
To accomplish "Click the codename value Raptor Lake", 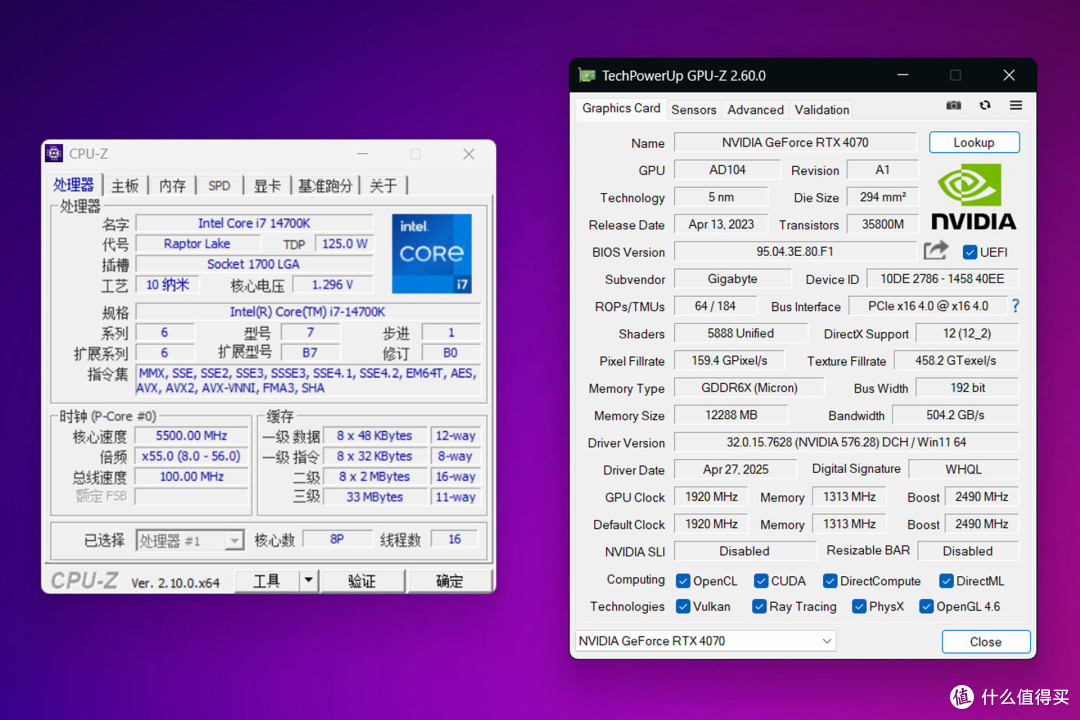I will pyautogui.click(x=197, y=243).
